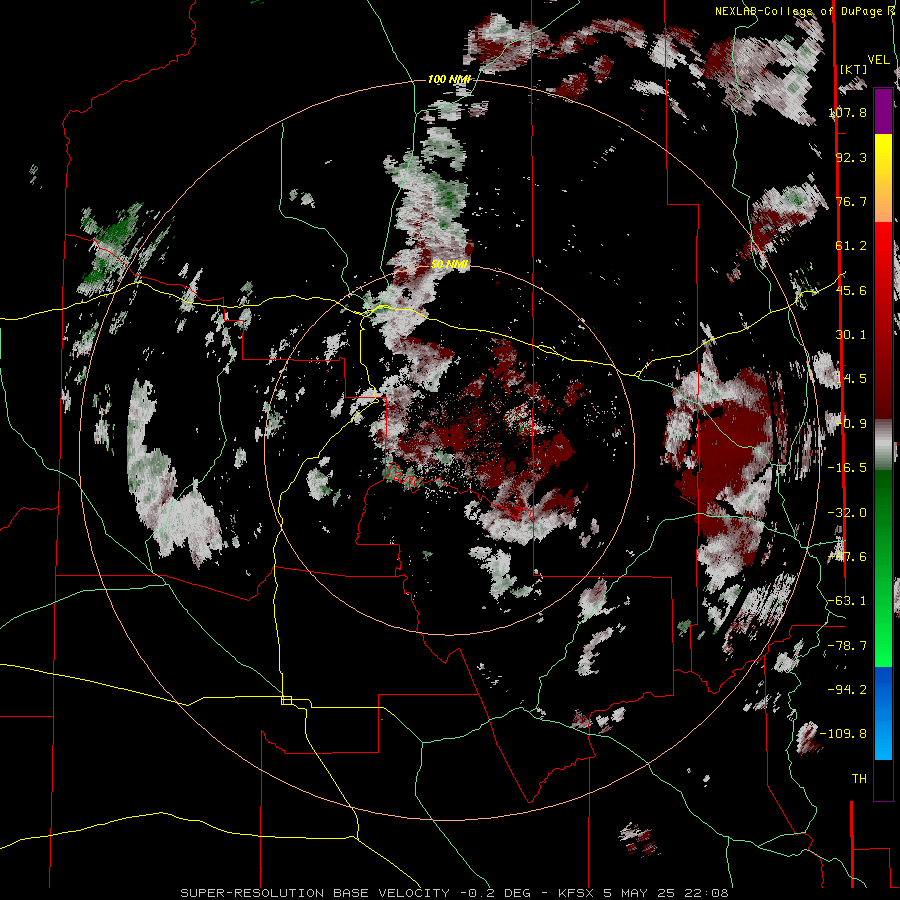Image resolution: width=900 pixels, height=900 pixels.
Task: Click the 30.1 legend value
Action: point(851,335)
